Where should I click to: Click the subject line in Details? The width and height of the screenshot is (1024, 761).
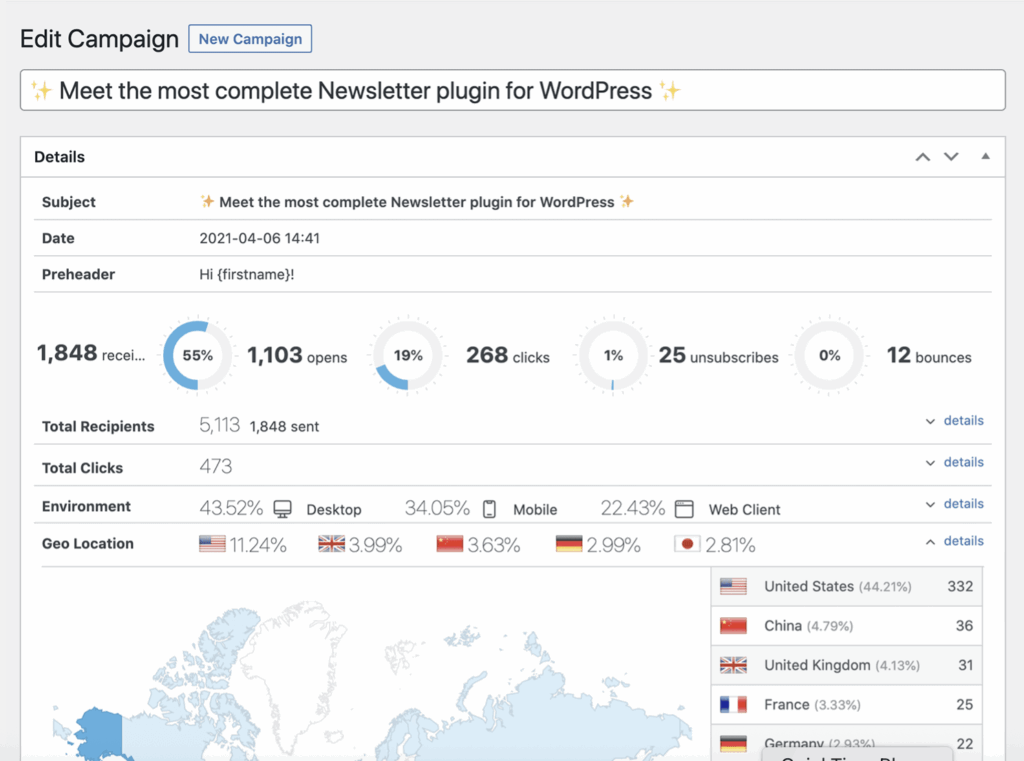tap(417, 202)
